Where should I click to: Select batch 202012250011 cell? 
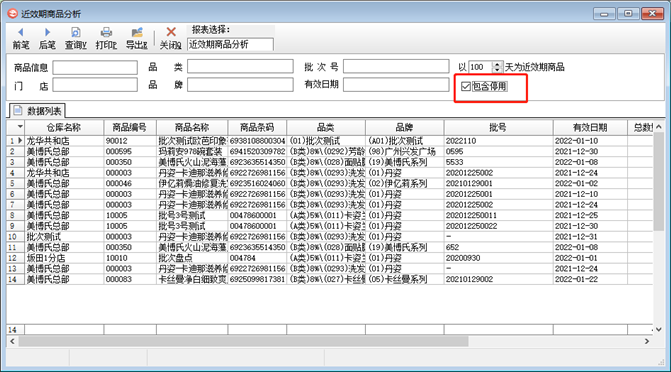(498, 215)
